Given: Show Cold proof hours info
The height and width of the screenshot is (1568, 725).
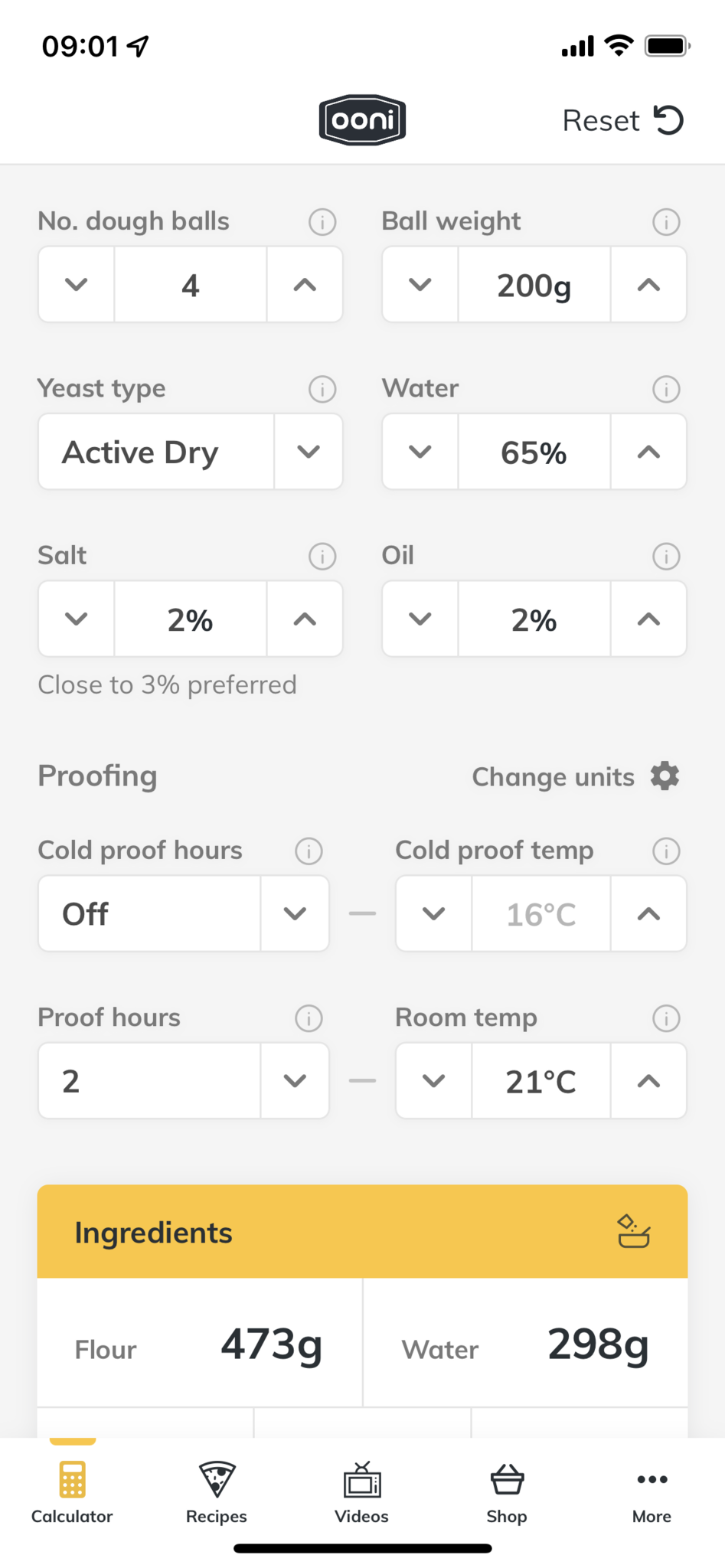Looking at the screenshot, I should [x=309, y=851].
